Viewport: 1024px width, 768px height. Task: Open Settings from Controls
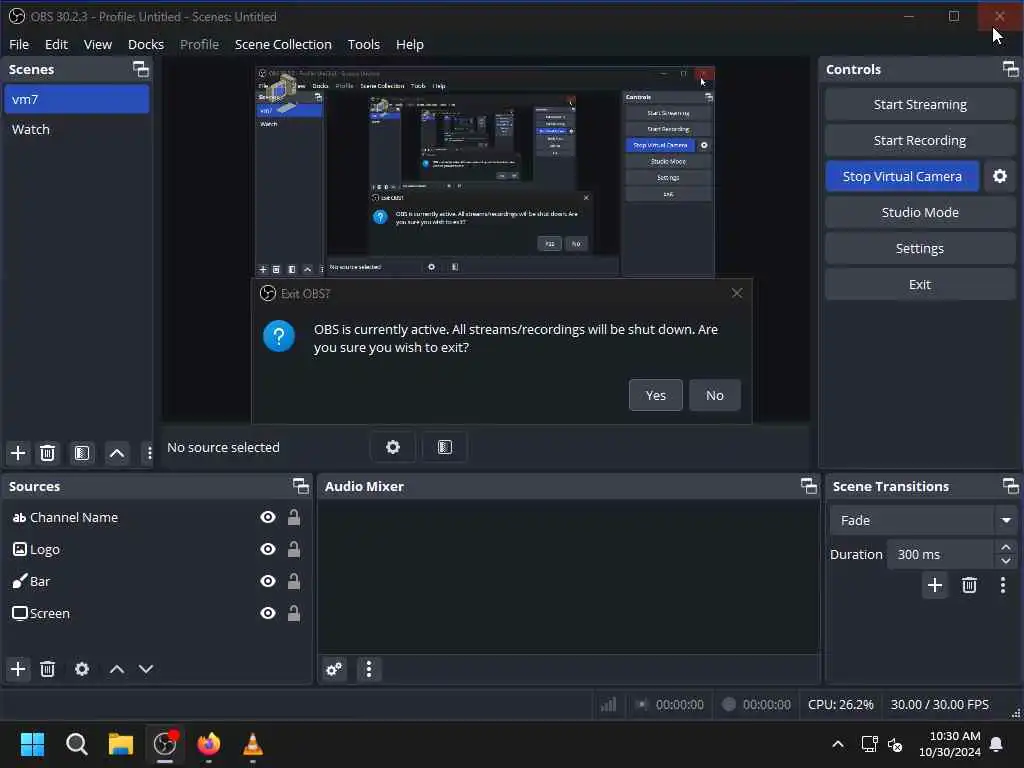(920, 248)
